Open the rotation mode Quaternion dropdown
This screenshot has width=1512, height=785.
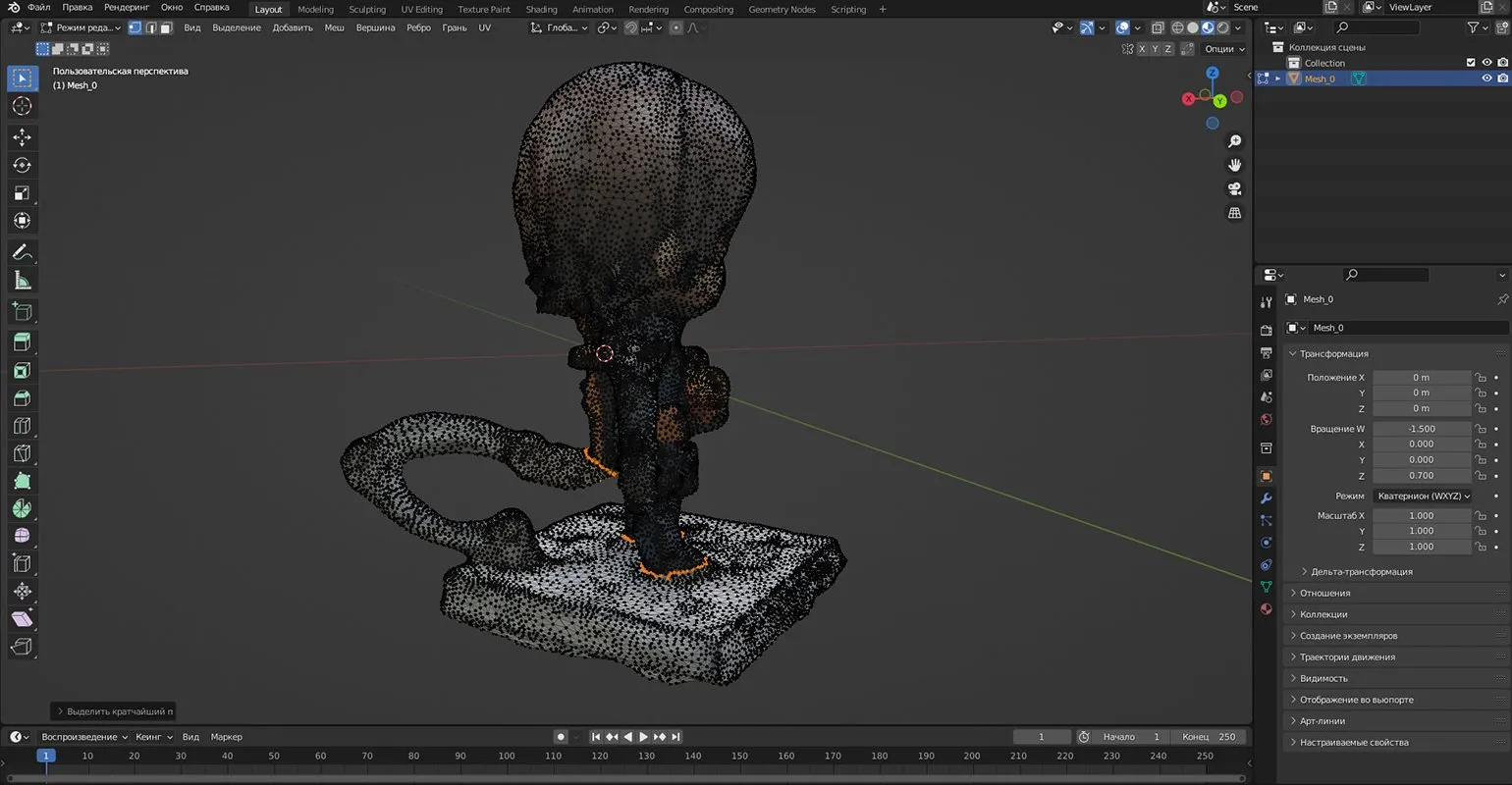coord(1423,497)
